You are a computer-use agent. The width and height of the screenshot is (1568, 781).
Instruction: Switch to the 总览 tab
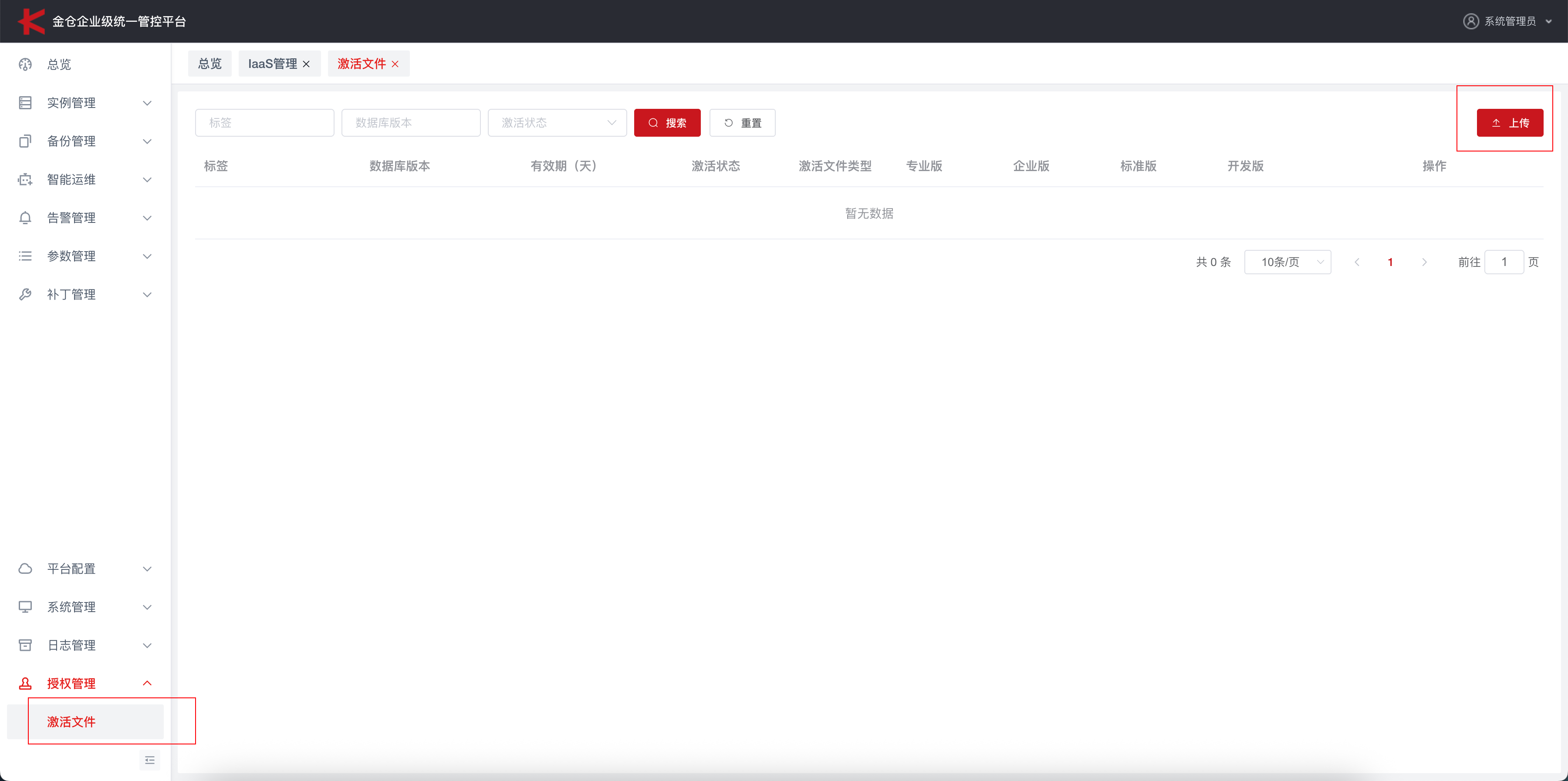click(x=210, y=64)
